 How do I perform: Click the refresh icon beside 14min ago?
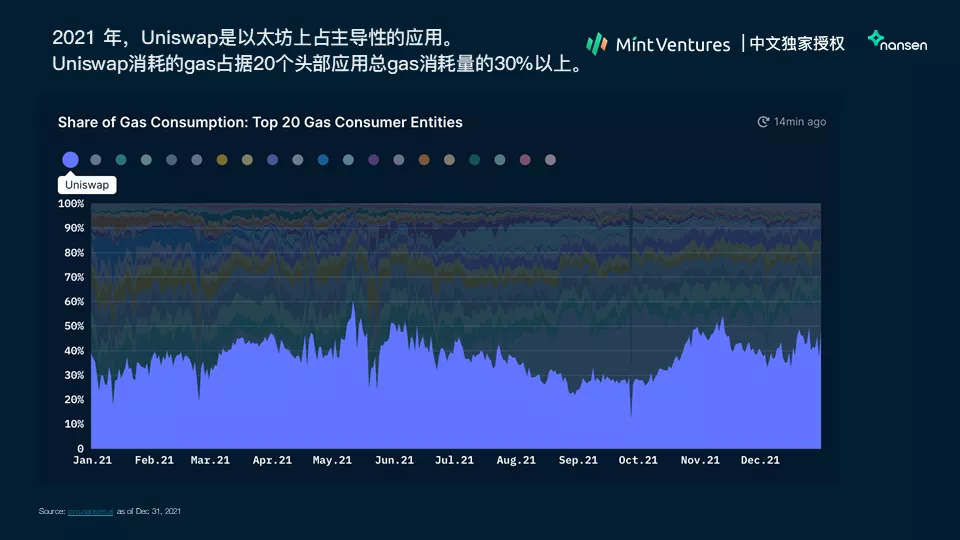pyautogui.click(x=763, y=122)
